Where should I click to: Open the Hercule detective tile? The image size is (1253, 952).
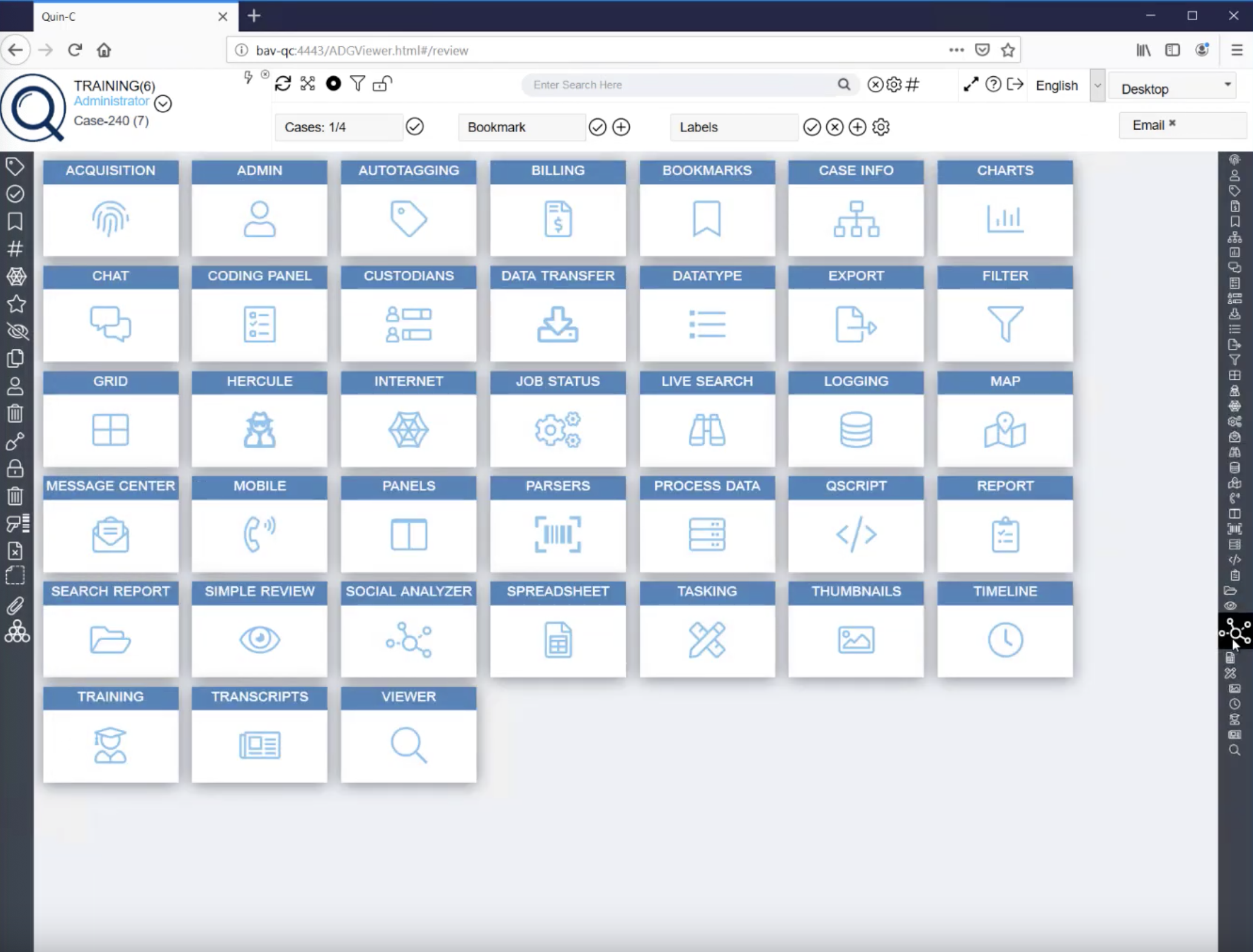coord(259,418)
